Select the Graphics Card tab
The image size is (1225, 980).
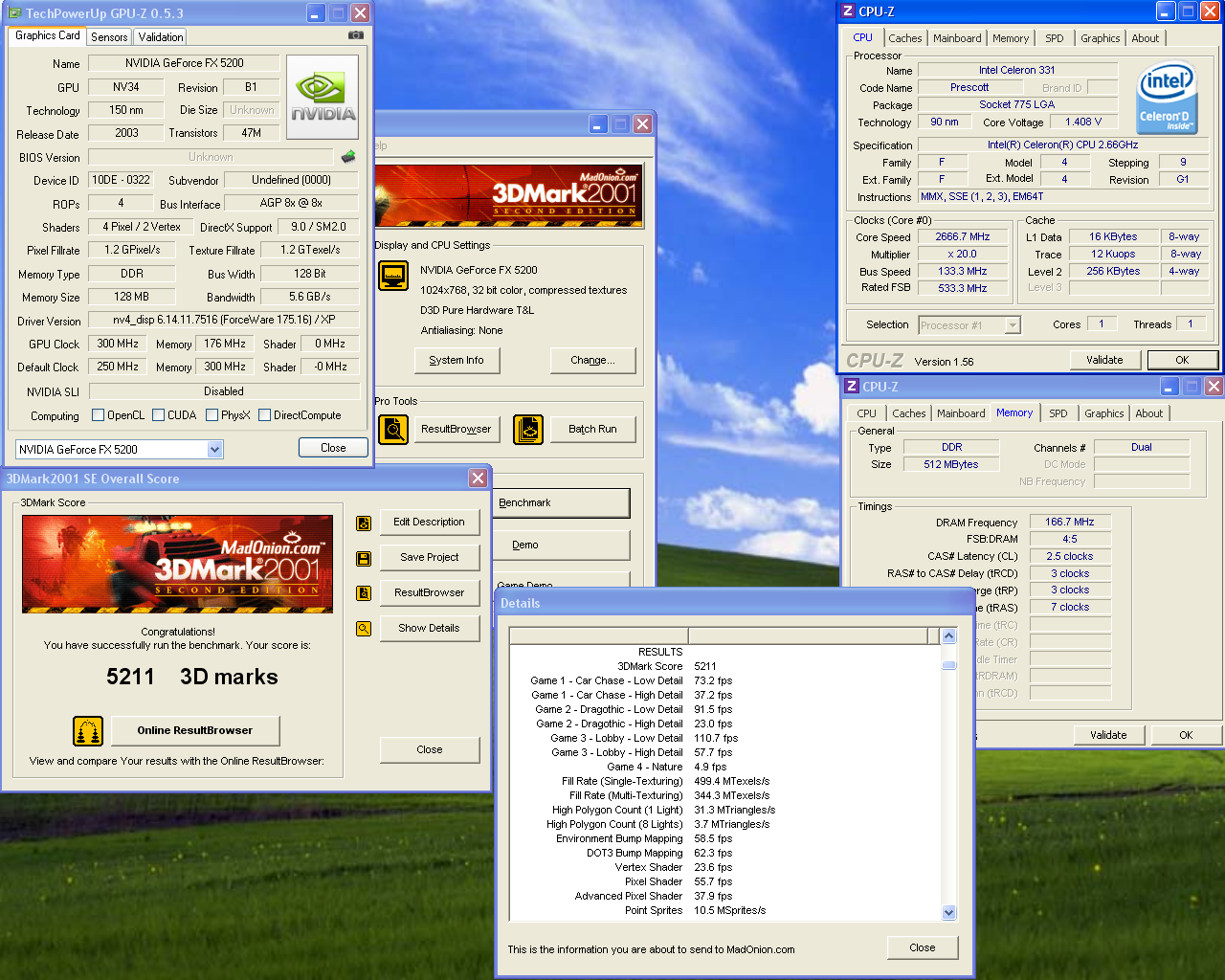pyautogui.click(x=48, y=35)
